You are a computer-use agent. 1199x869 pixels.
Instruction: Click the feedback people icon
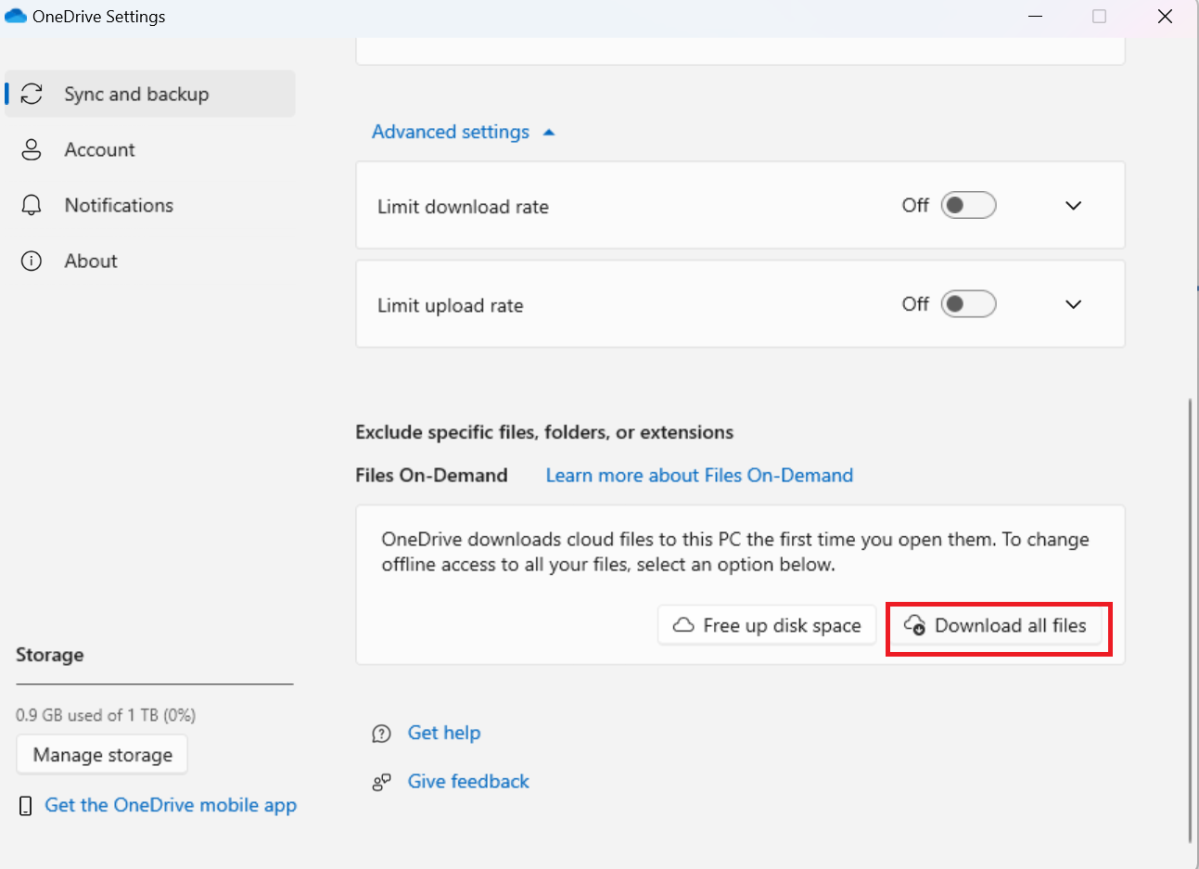coord(382,782)
